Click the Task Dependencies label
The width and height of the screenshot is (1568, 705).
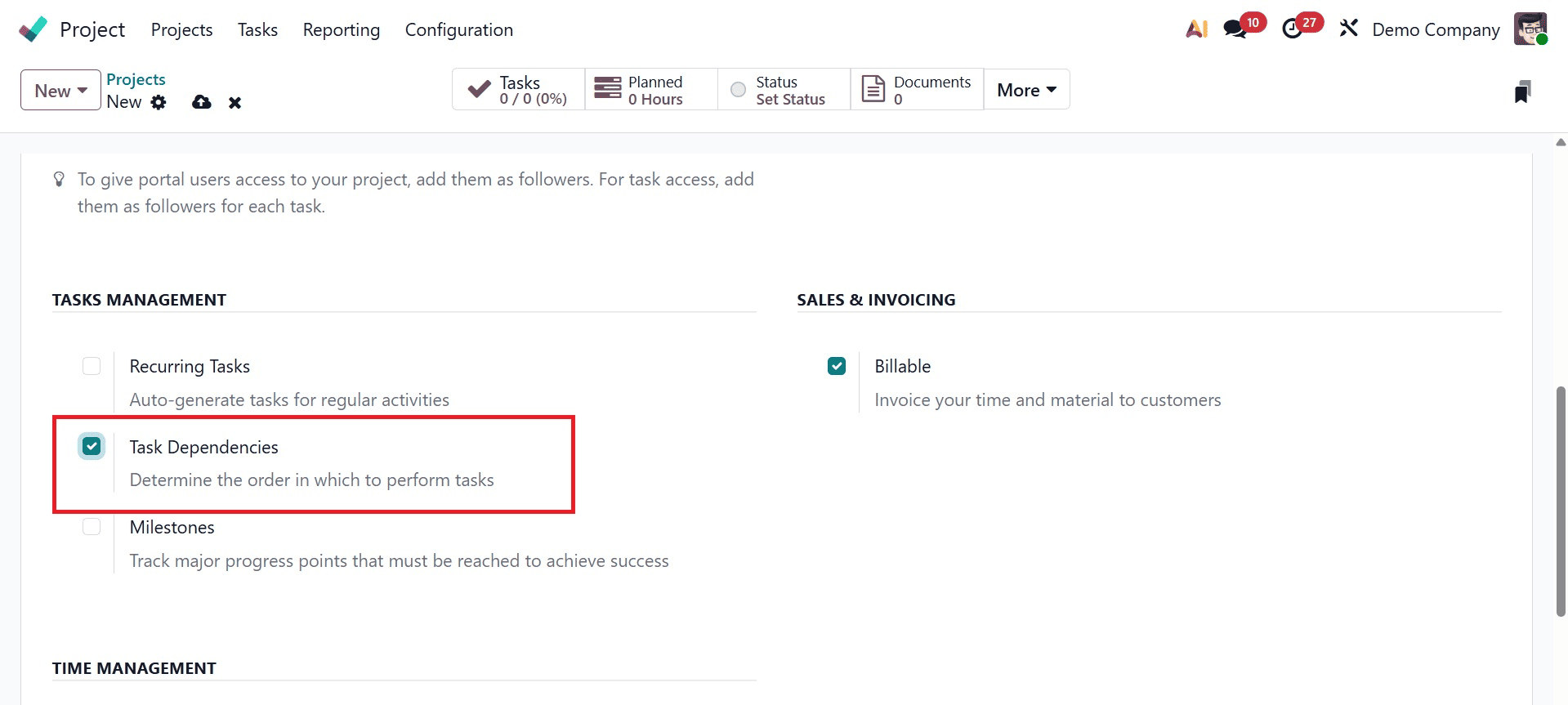click(x=203, y=448)
